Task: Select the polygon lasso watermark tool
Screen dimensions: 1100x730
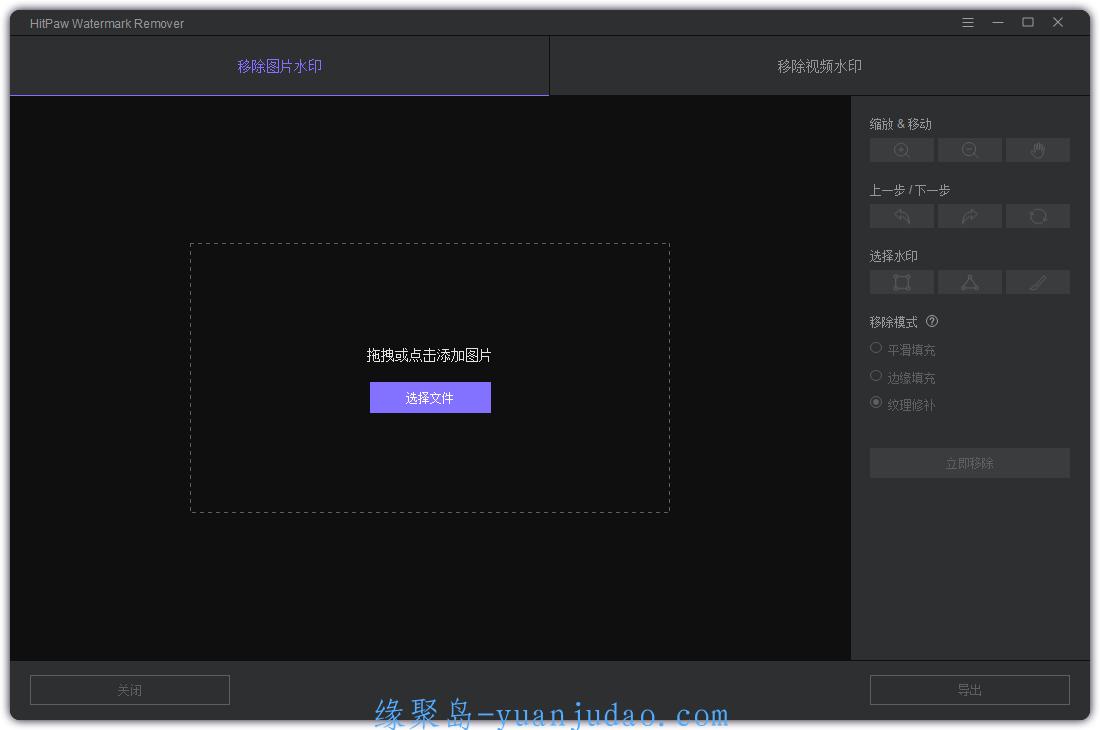Action: tap(970, 283)
